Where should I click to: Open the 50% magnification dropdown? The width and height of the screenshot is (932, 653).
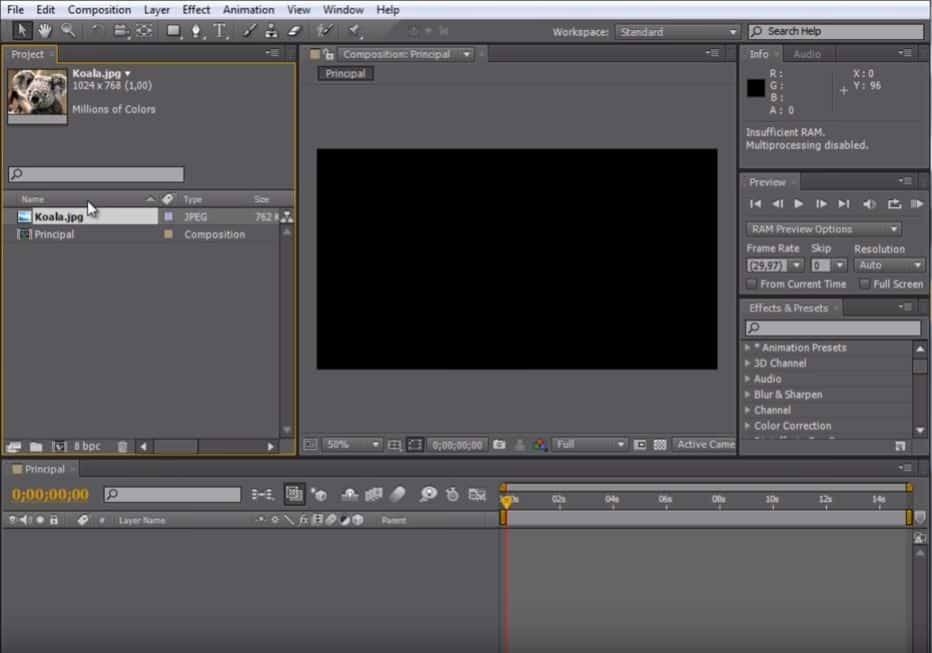click(352, 444)
